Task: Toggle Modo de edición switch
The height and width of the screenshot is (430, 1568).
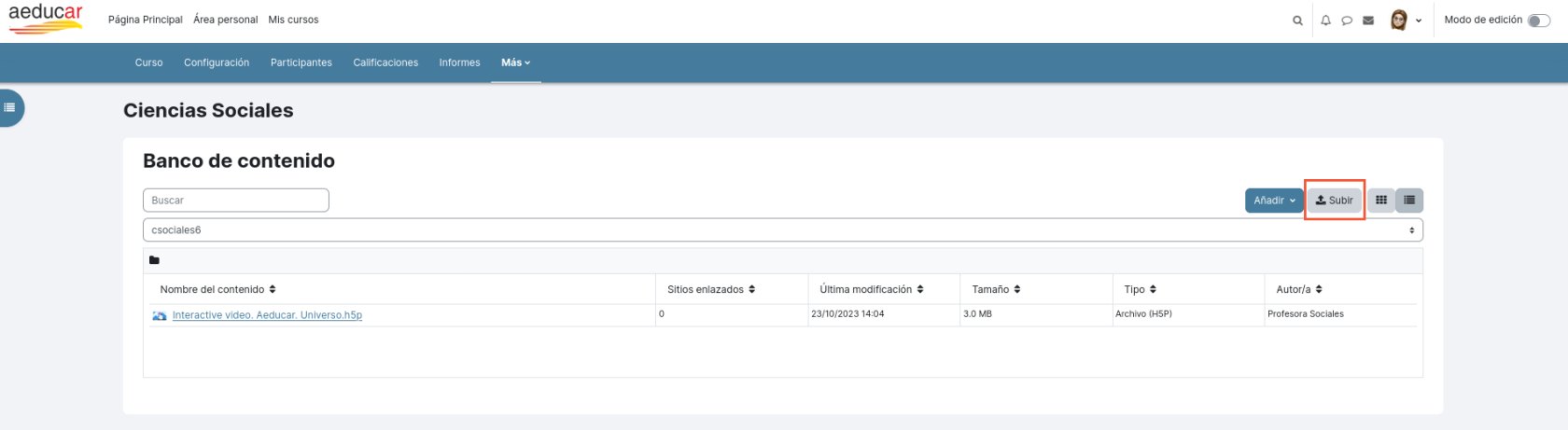Action: coord(1538,21)
